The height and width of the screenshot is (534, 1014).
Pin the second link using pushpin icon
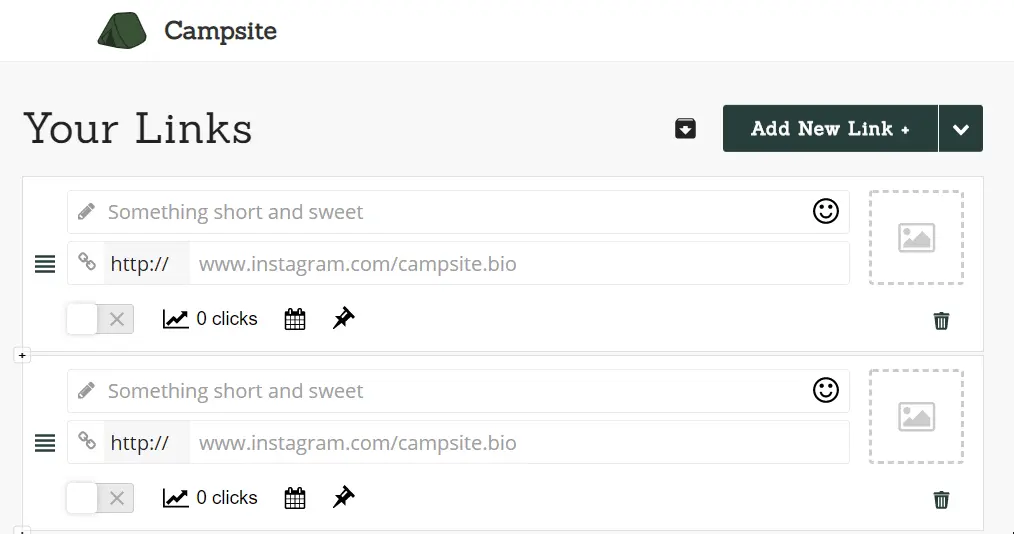coord(343,497)
